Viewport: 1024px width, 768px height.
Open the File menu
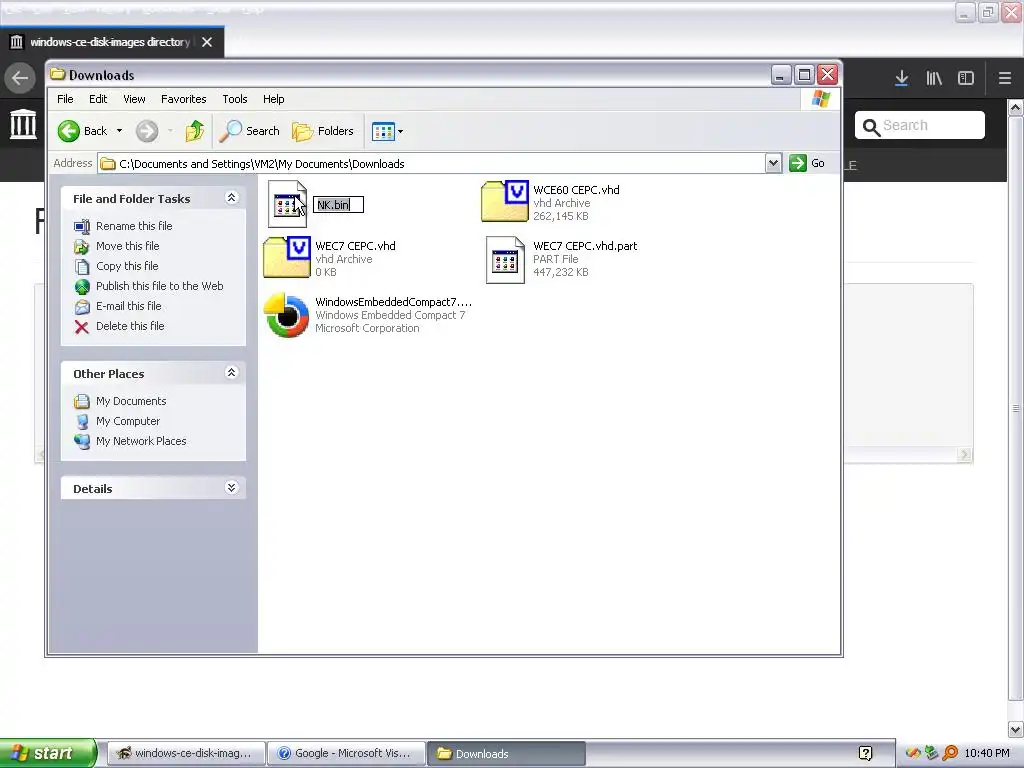point(65,99)
